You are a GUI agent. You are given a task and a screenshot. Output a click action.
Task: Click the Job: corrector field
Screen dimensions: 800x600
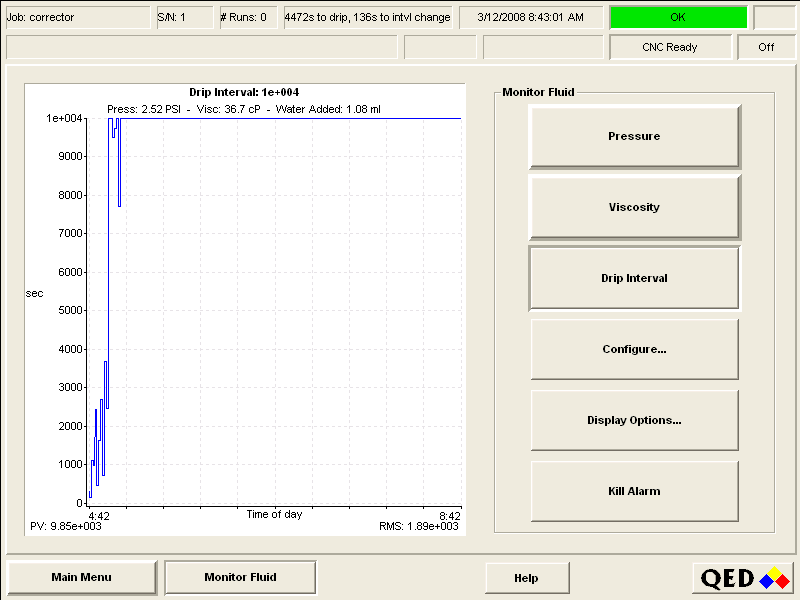[x=76, y=17]
